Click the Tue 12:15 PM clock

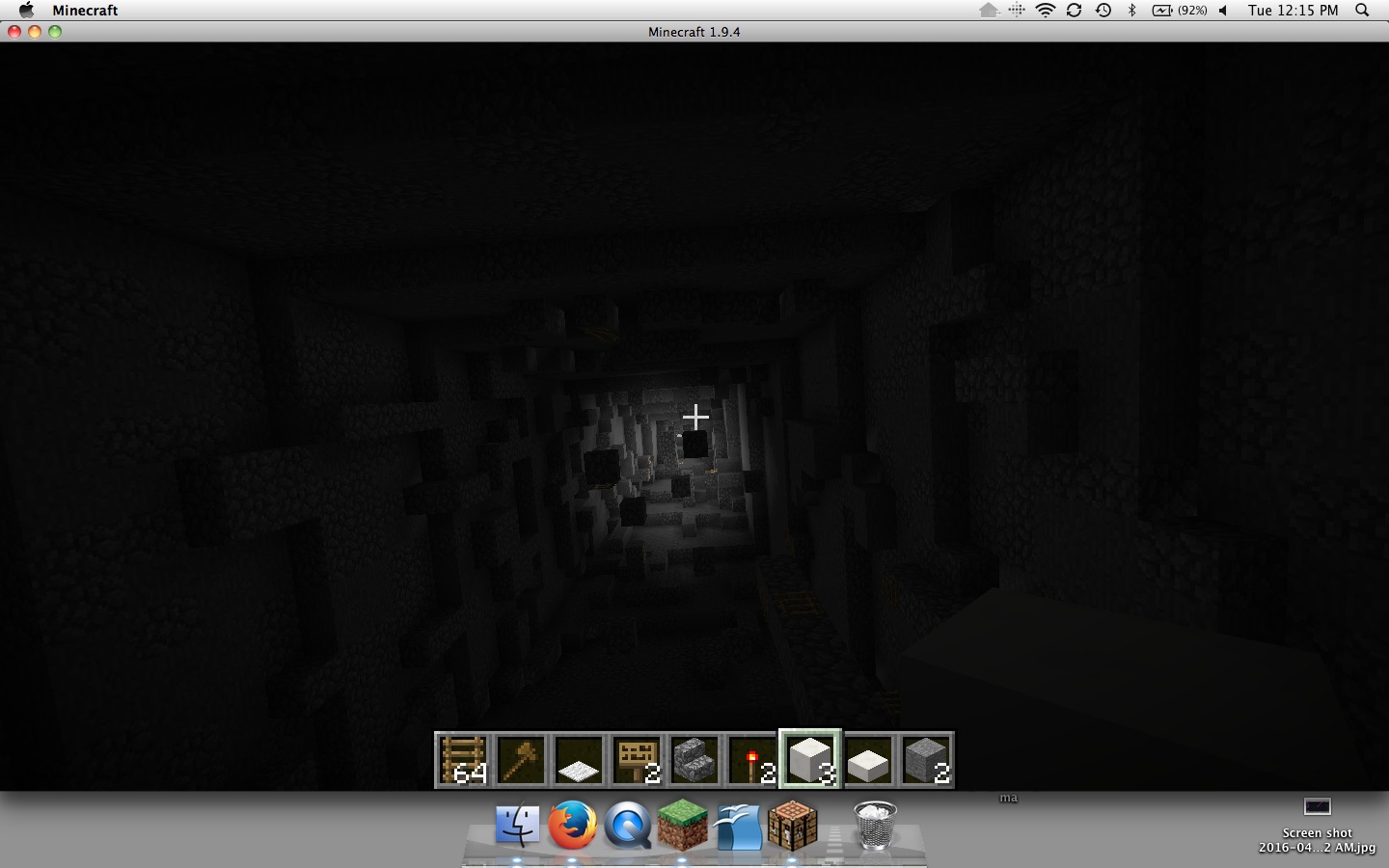tap(1293, 10)
